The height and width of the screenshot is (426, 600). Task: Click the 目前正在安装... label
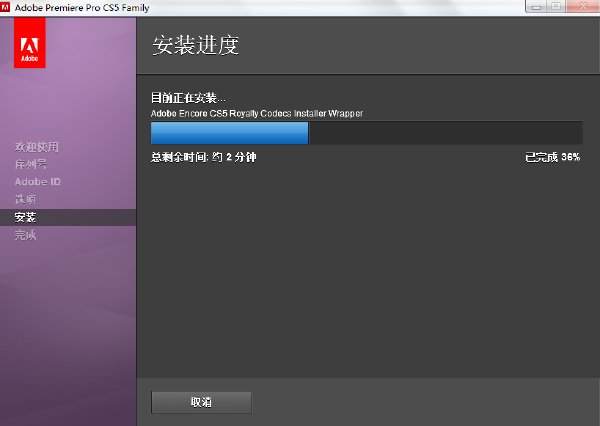pos(188,98)
